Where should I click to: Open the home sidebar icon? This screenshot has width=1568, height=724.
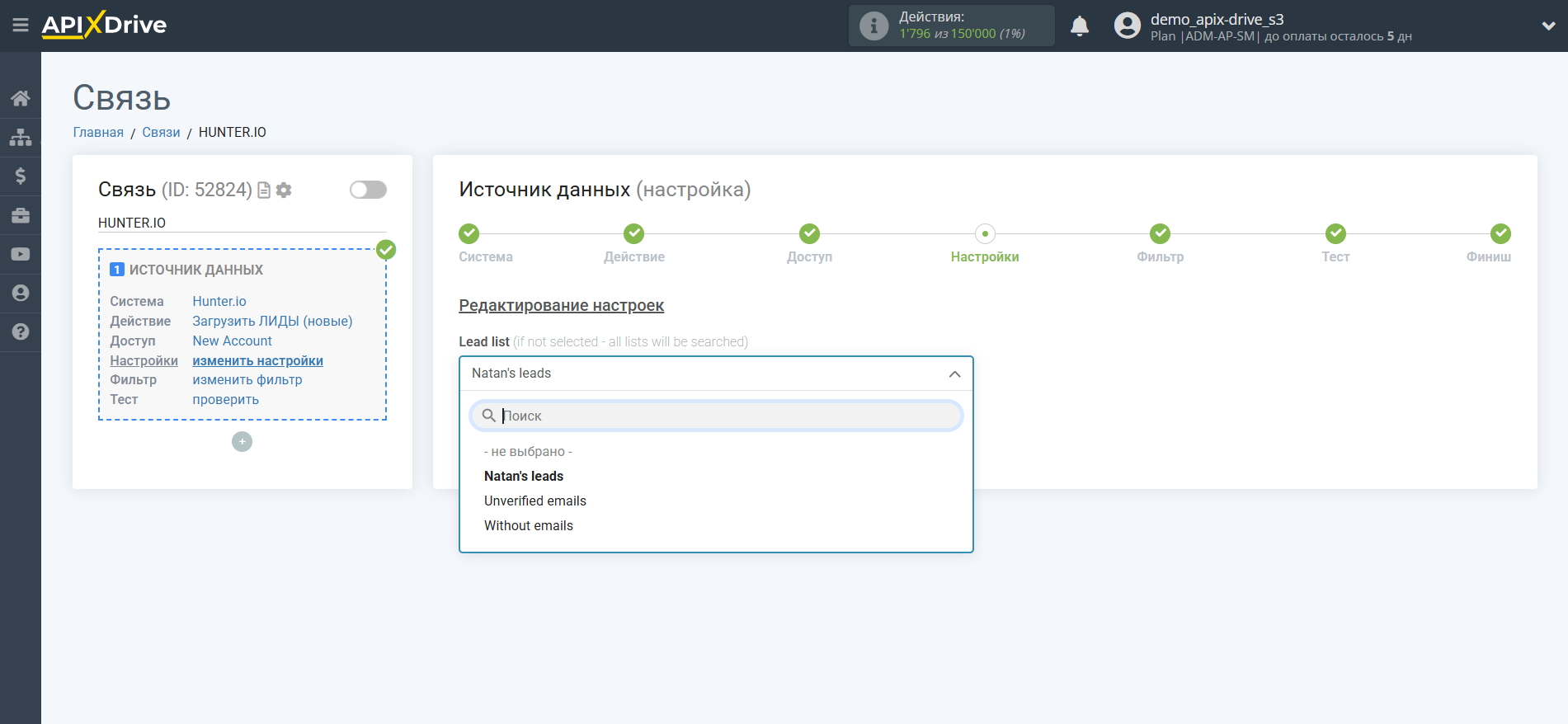point(21,98)
